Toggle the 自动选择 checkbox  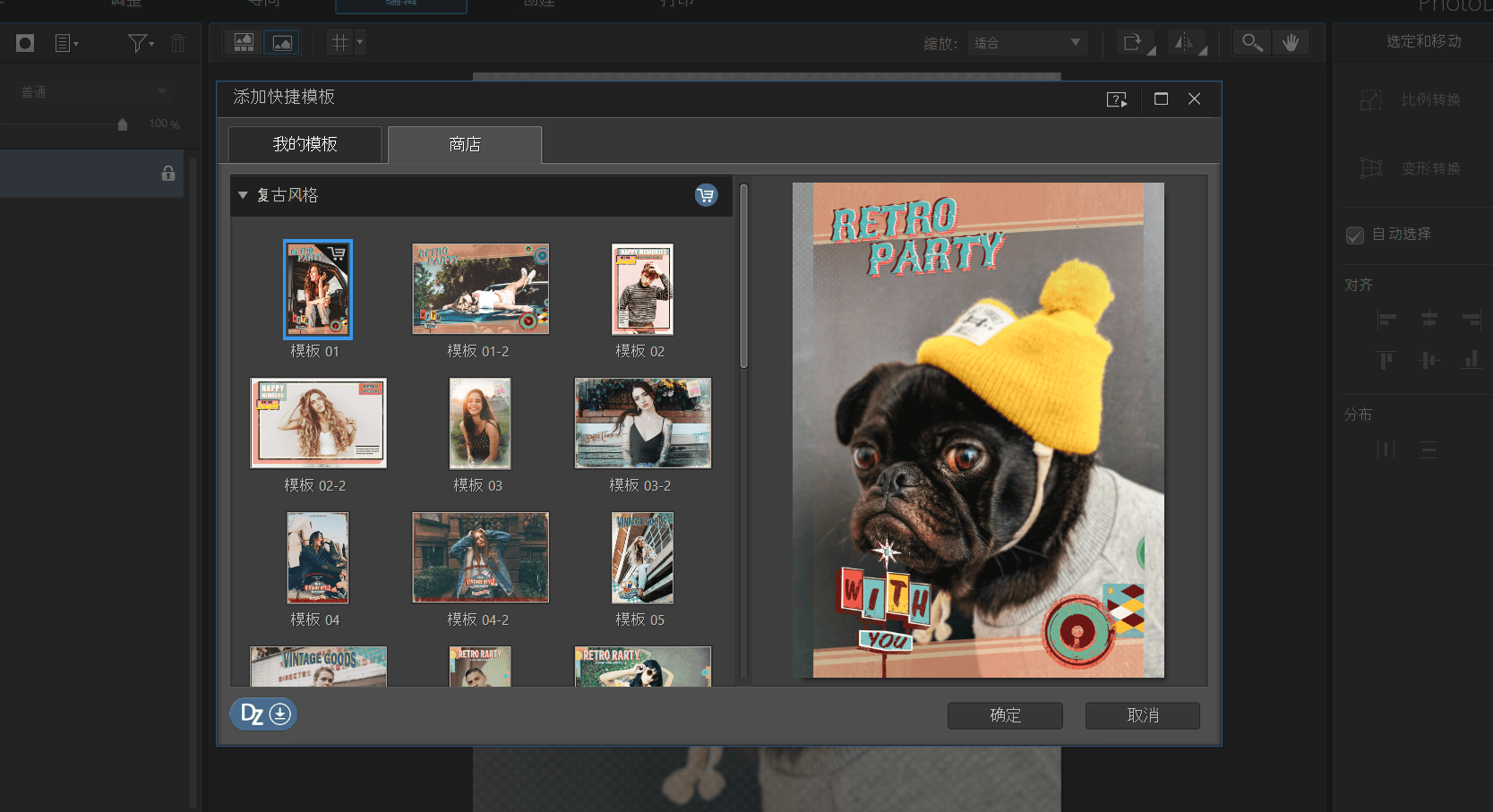point(1354,235)
